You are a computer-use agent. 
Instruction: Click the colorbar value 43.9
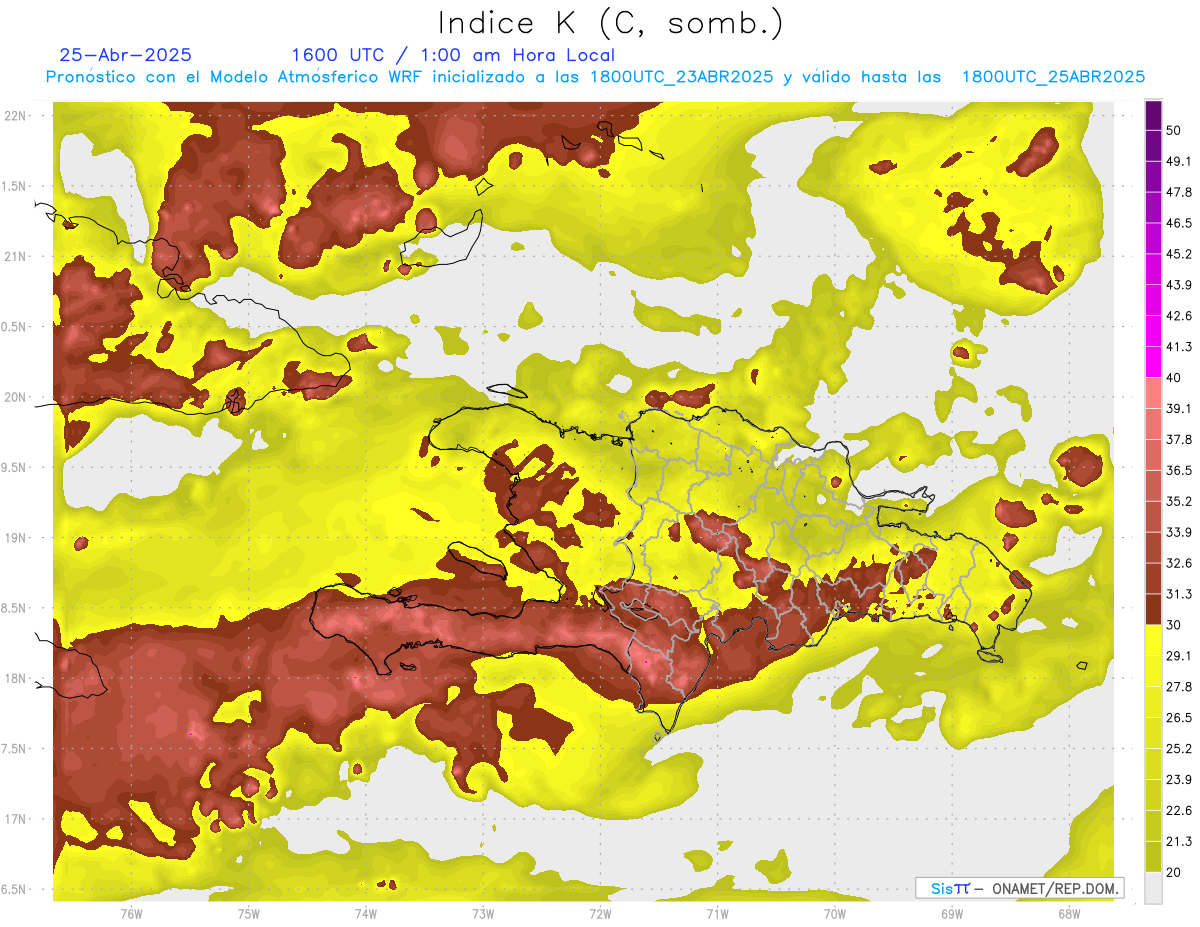1179,285
